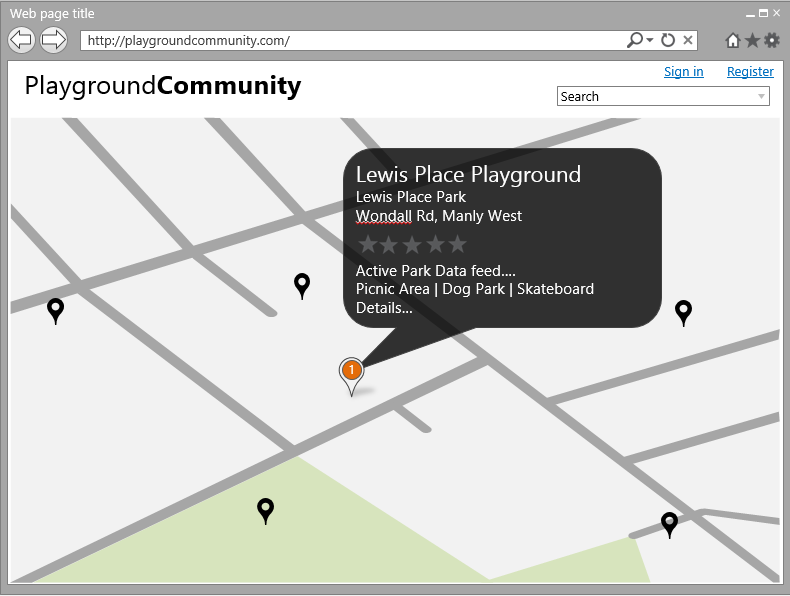Click the magnifier icon in address bar
The image size is (790, 596).
coord(634,41)
